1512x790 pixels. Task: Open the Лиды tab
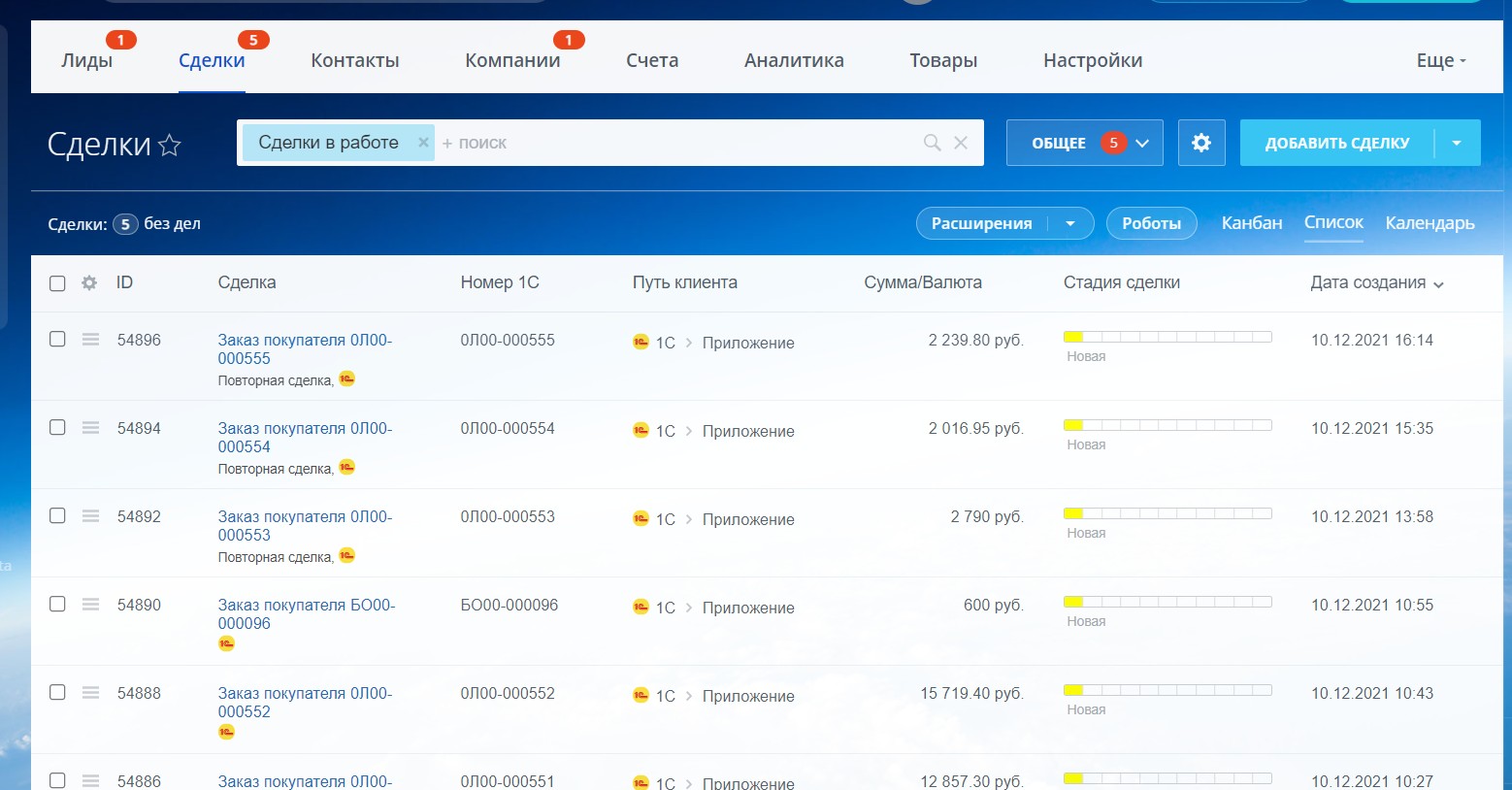(87, 60)
